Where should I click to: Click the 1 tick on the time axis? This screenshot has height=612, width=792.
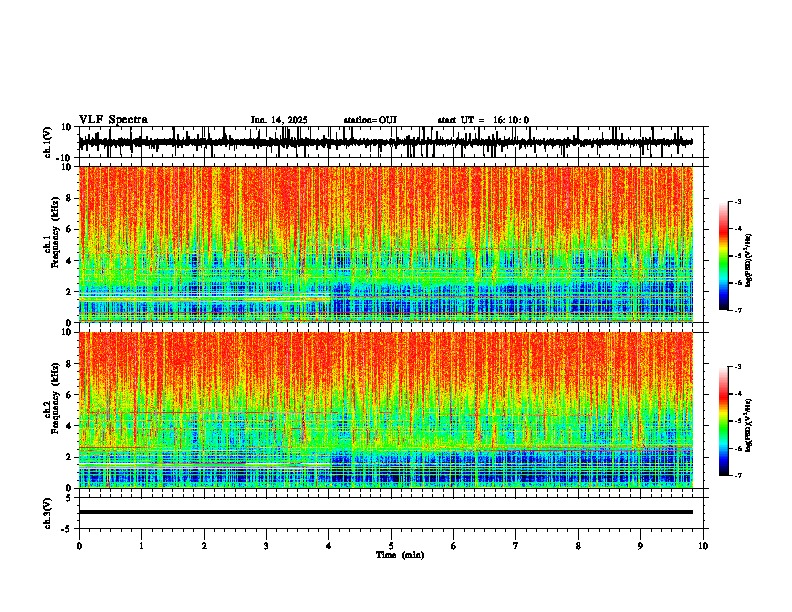click(x=141, y=546)
